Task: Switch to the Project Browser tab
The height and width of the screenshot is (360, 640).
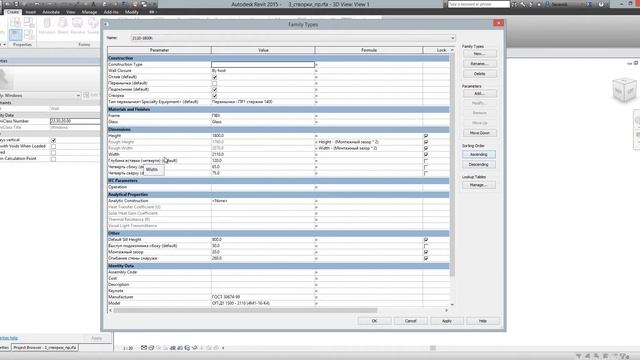Action: (x=45, y=348)
